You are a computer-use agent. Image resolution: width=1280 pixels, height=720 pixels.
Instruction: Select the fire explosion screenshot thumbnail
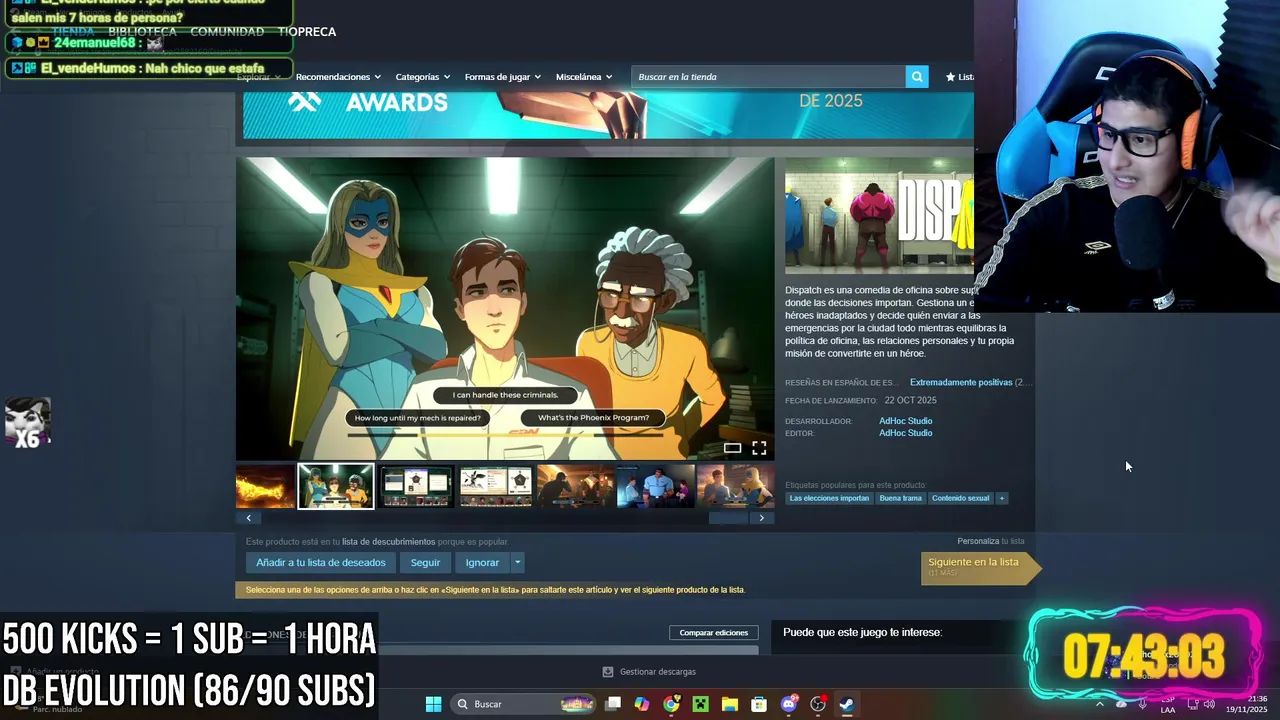pyautogui.click(x=265, y=486)
